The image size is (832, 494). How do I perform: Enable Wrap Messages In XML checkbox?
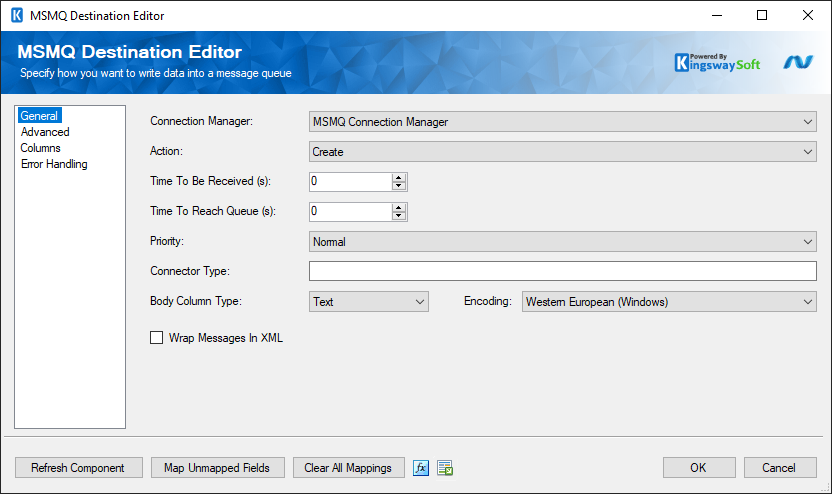[157, 338]
